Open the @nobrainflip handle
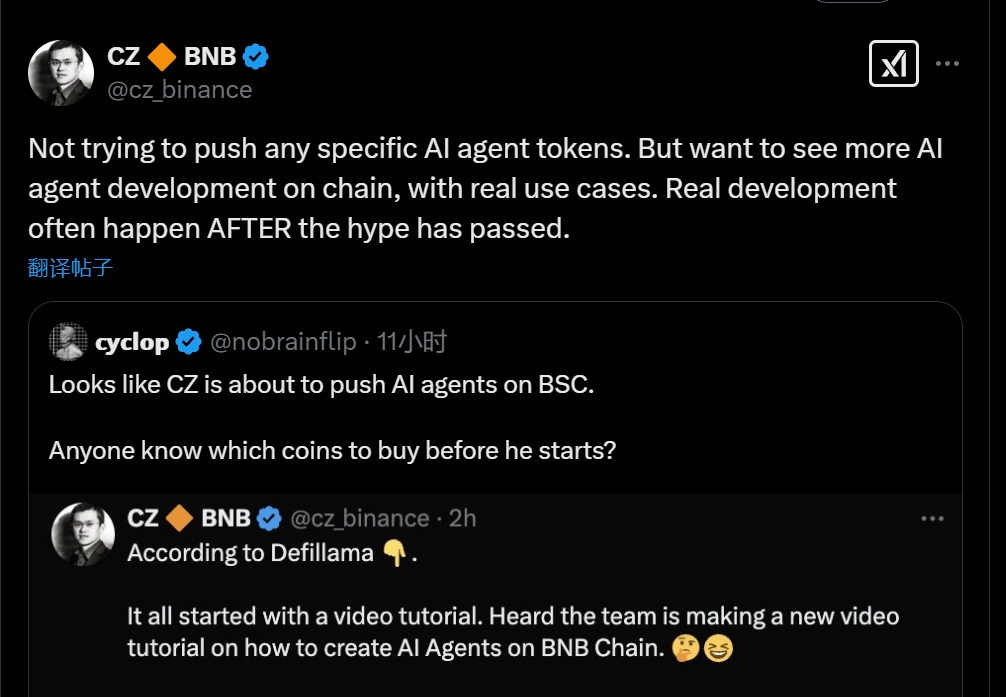Screen dimensions: 1006x697 pos(283,343)
